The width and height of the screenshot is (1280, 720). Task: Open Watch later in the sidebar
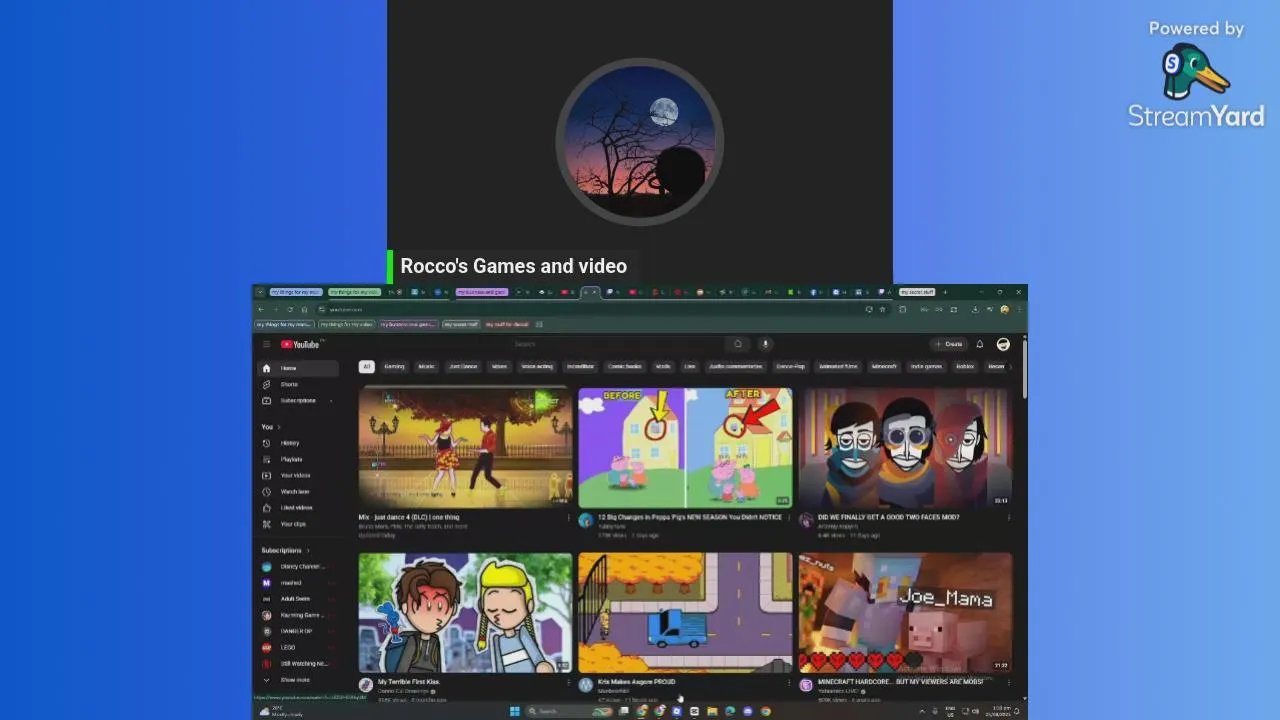(298, 491)
